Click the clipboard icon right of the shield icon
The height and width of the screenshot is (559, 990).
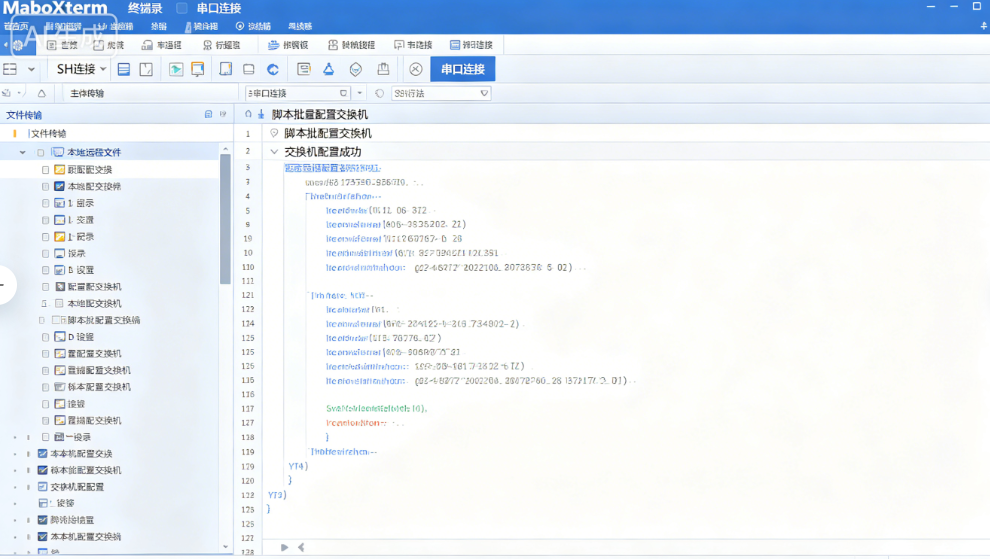(383, 69)
